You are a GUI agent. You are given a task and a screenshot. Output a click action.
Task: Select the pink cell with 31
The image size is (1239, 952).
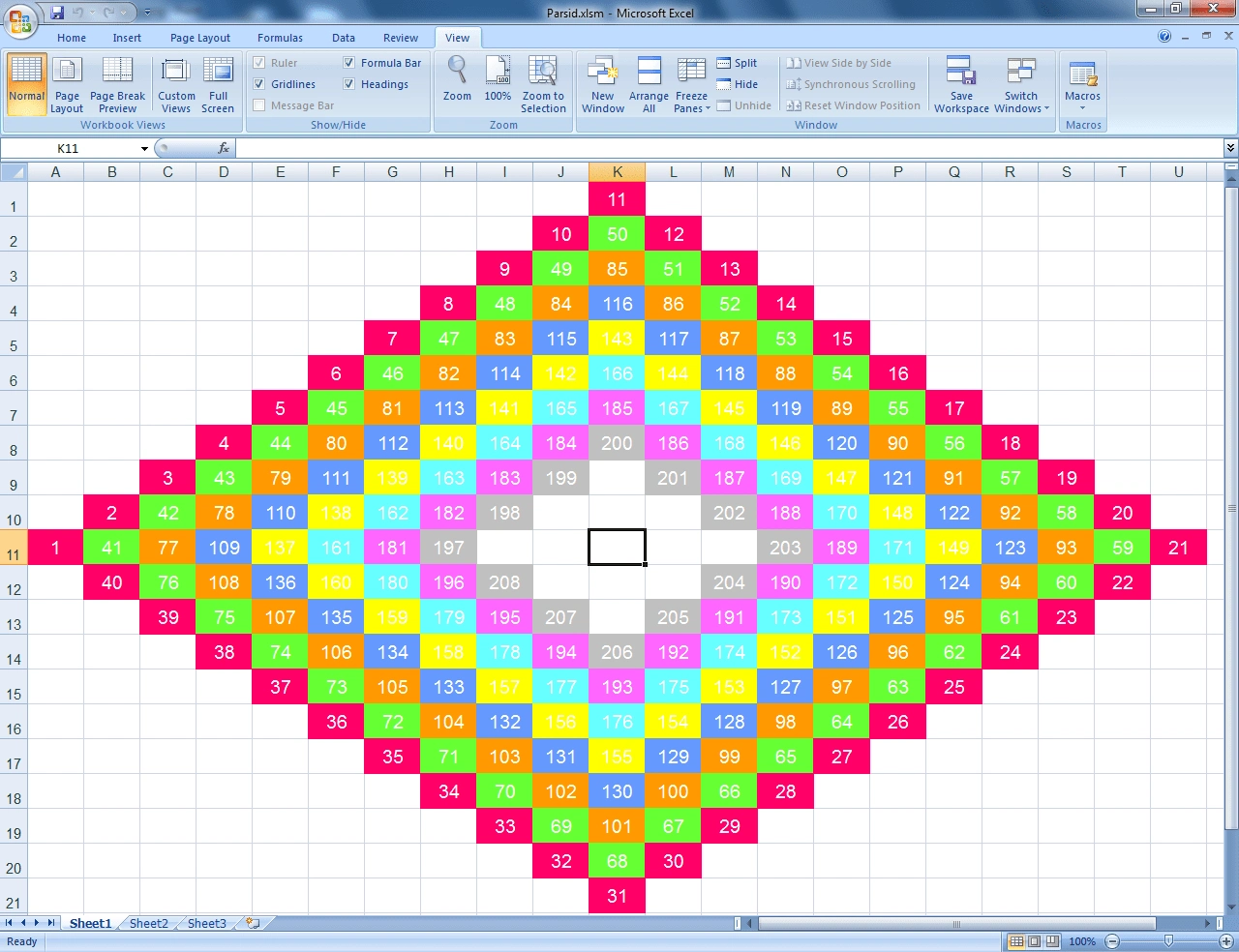coord(617,896)
